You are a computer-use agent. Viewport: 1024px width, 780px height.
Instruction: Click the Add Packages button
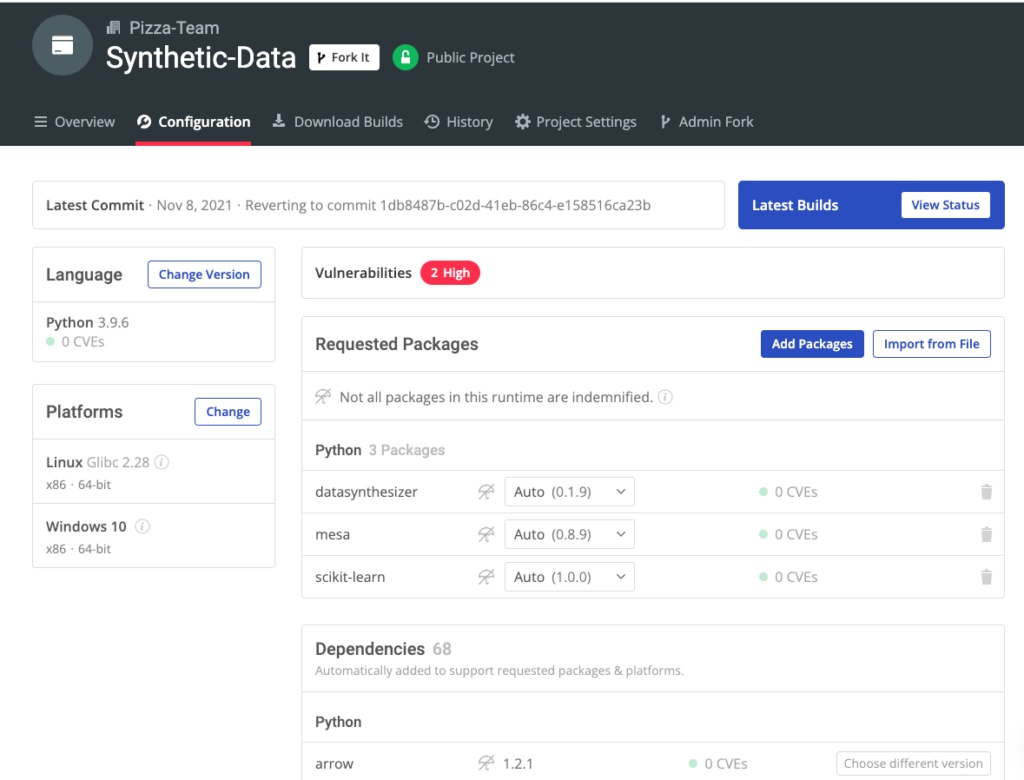click(x=812, y=343)
